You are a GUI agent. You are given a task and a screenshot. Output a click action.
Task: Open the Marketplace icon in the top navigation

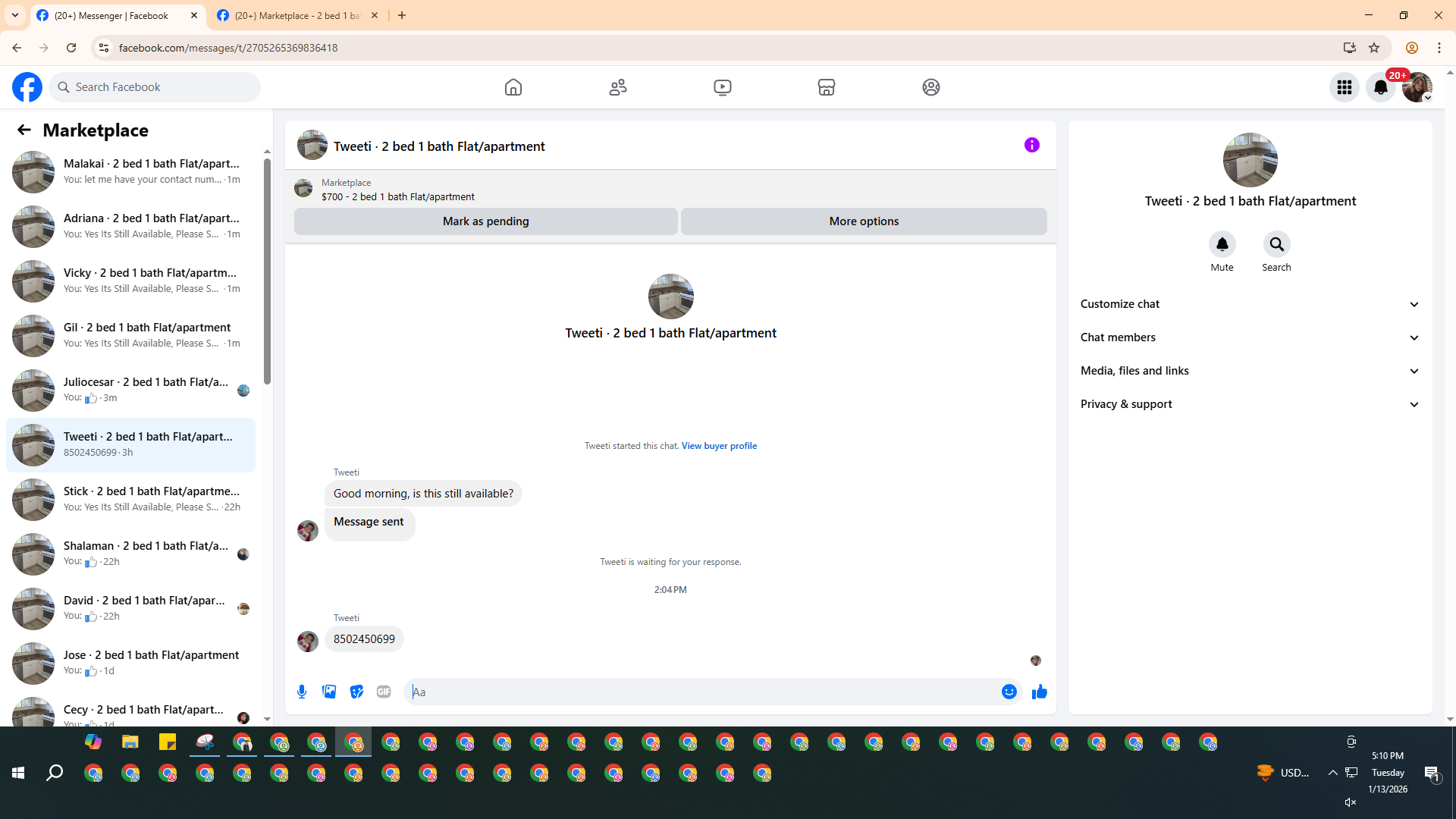pyautogui.click(x=827, y=87)
